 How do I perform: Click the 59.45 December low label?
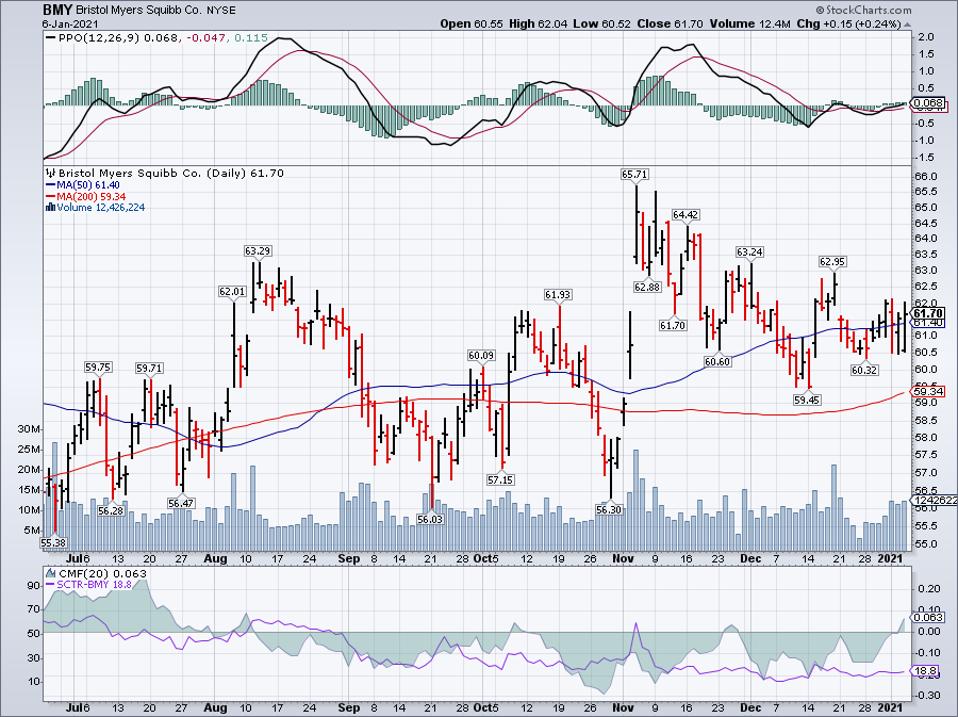(x=807, y=400)
